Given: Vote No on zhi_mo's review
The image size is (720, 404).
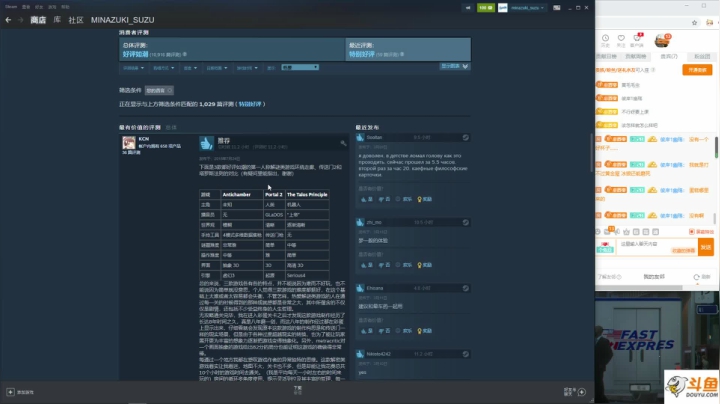Looking at the screenshot, I should (384, 265).
